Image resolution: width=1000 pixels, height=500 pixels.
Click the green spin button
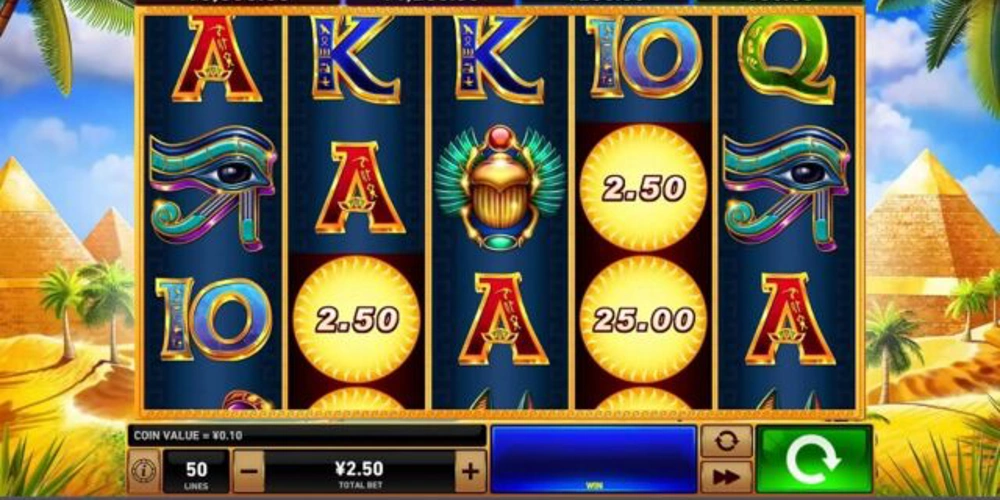[x=814, y=460]
